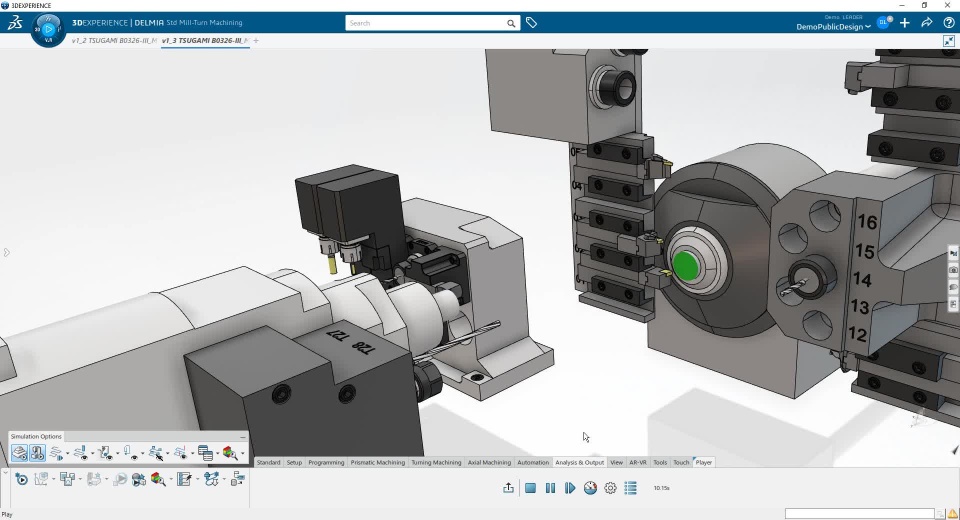Open the Prismatic Machining tab
Screen dimensions: 960x520
(377, 462)
